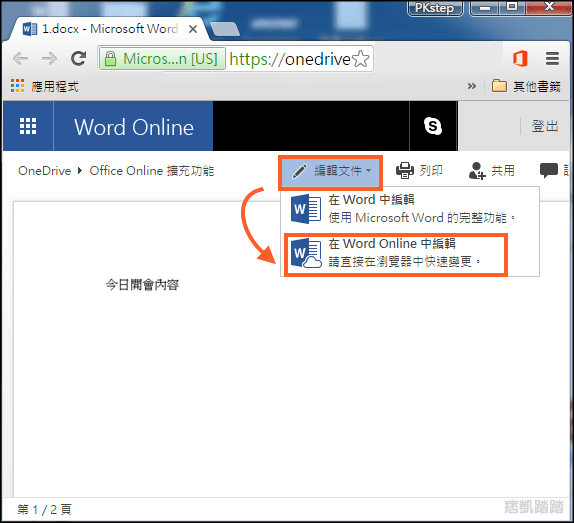Click the 列印 print button
574x523 pixels.
pos(419,171)
